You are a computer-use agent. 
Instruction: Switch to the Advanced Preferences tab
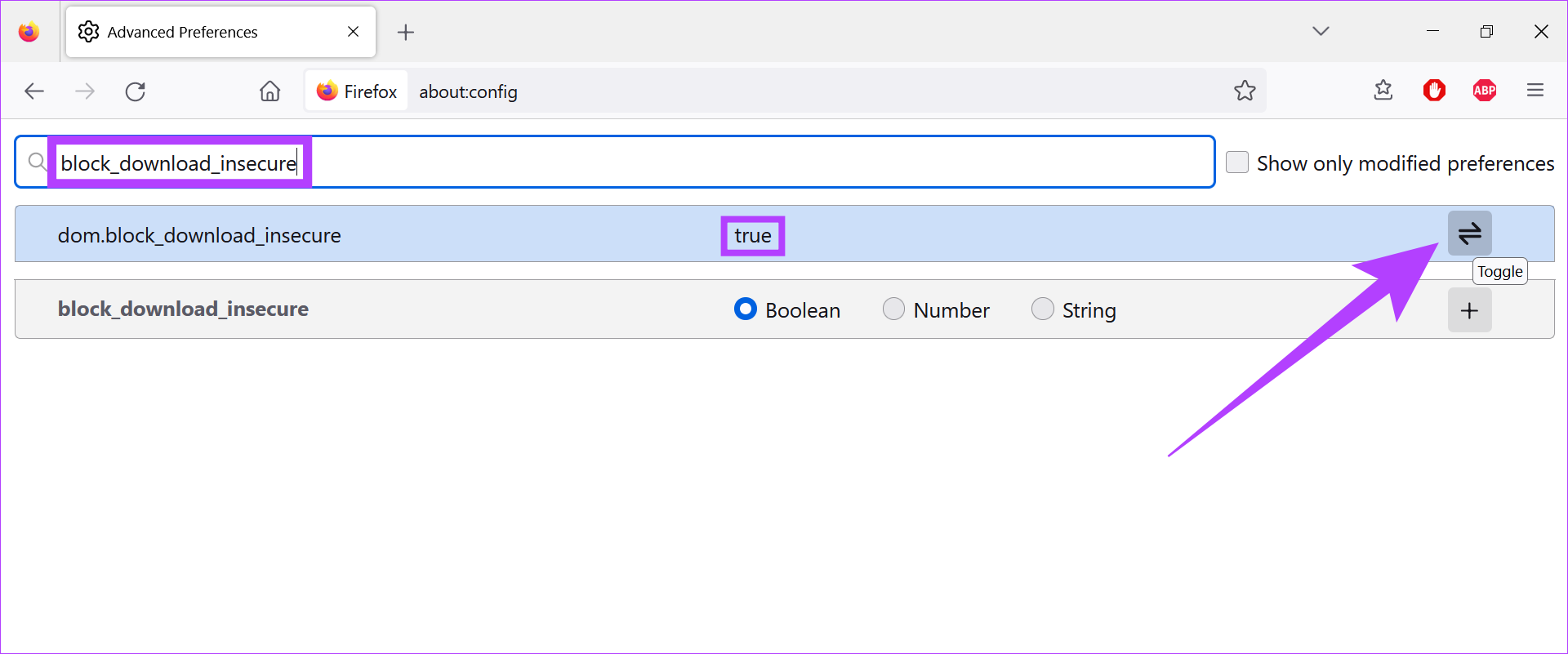[x=204, y=32]
